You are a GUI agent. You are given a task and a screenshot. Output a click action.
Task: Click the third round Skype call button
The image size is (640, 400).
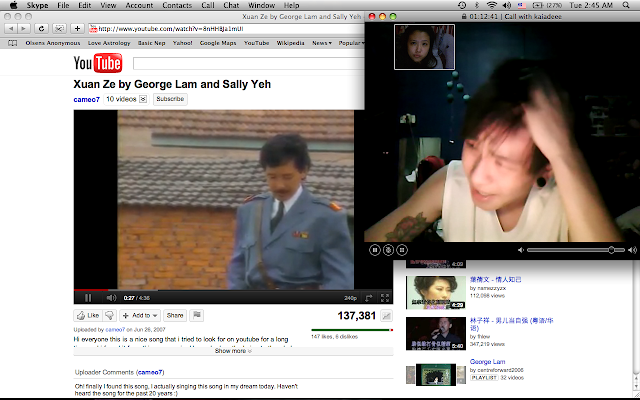tap(402, 250)
